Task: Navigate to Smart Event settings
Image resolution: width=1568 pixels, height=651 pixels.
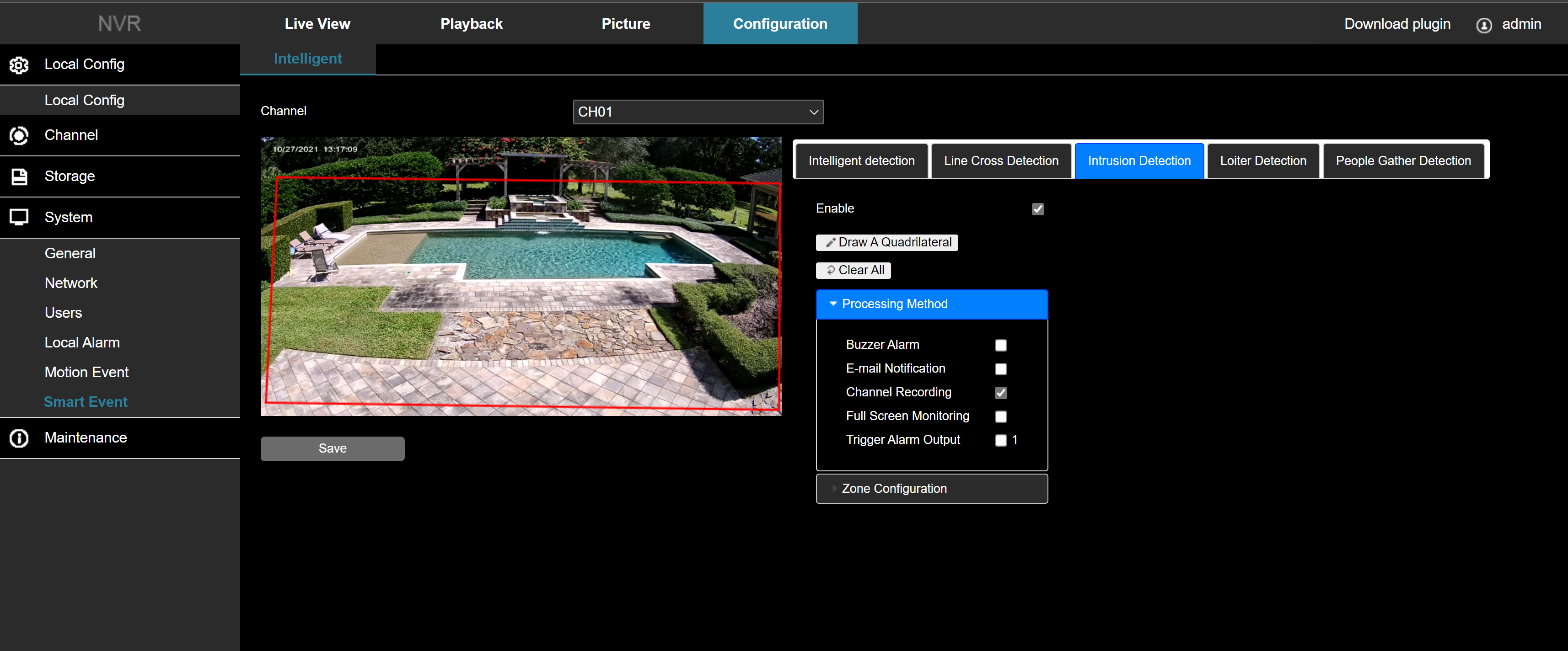Action: (x=85, y=402)
